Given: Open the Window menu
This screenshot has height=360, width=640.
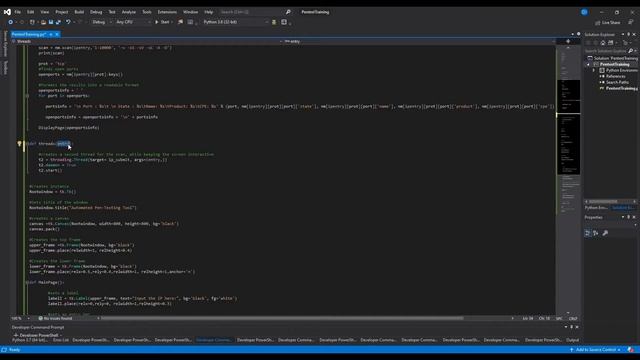Looking at the screenshot, I should click(x=190, y=12).
